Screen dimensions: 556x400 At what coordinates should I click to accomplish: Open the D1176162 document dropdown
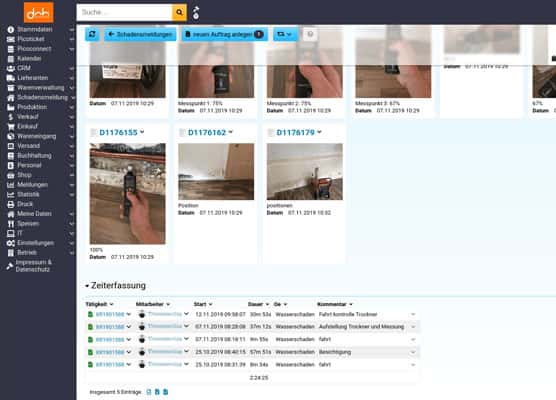[x=230, y=132]
